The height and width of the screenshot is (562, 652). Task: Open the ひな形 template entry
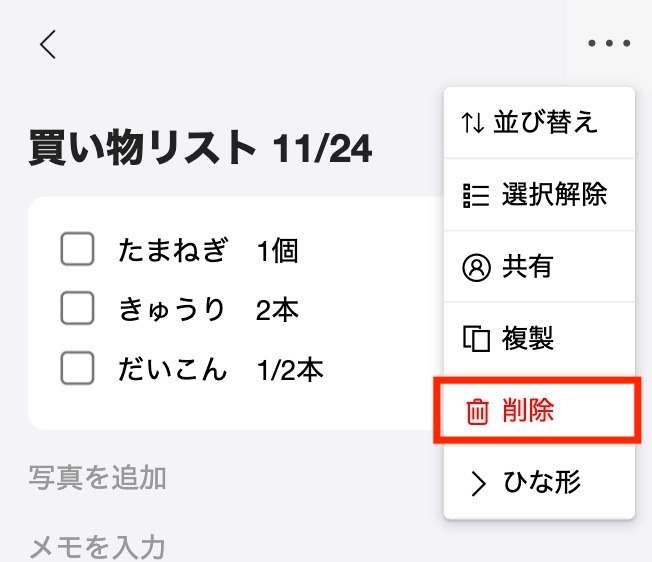coord(539,483)
